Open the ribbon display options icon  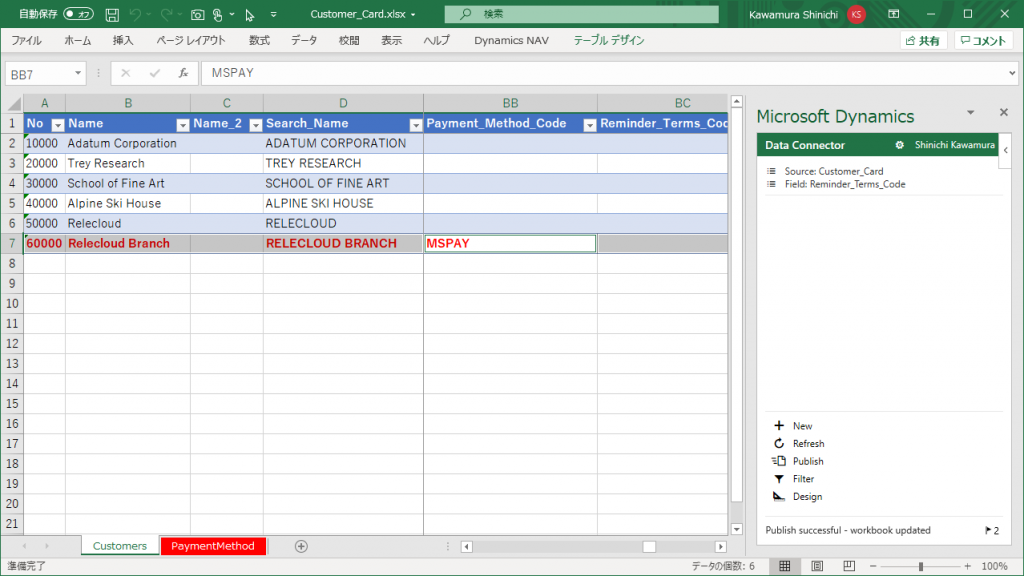pyautogui.click(x=893, y=14)
